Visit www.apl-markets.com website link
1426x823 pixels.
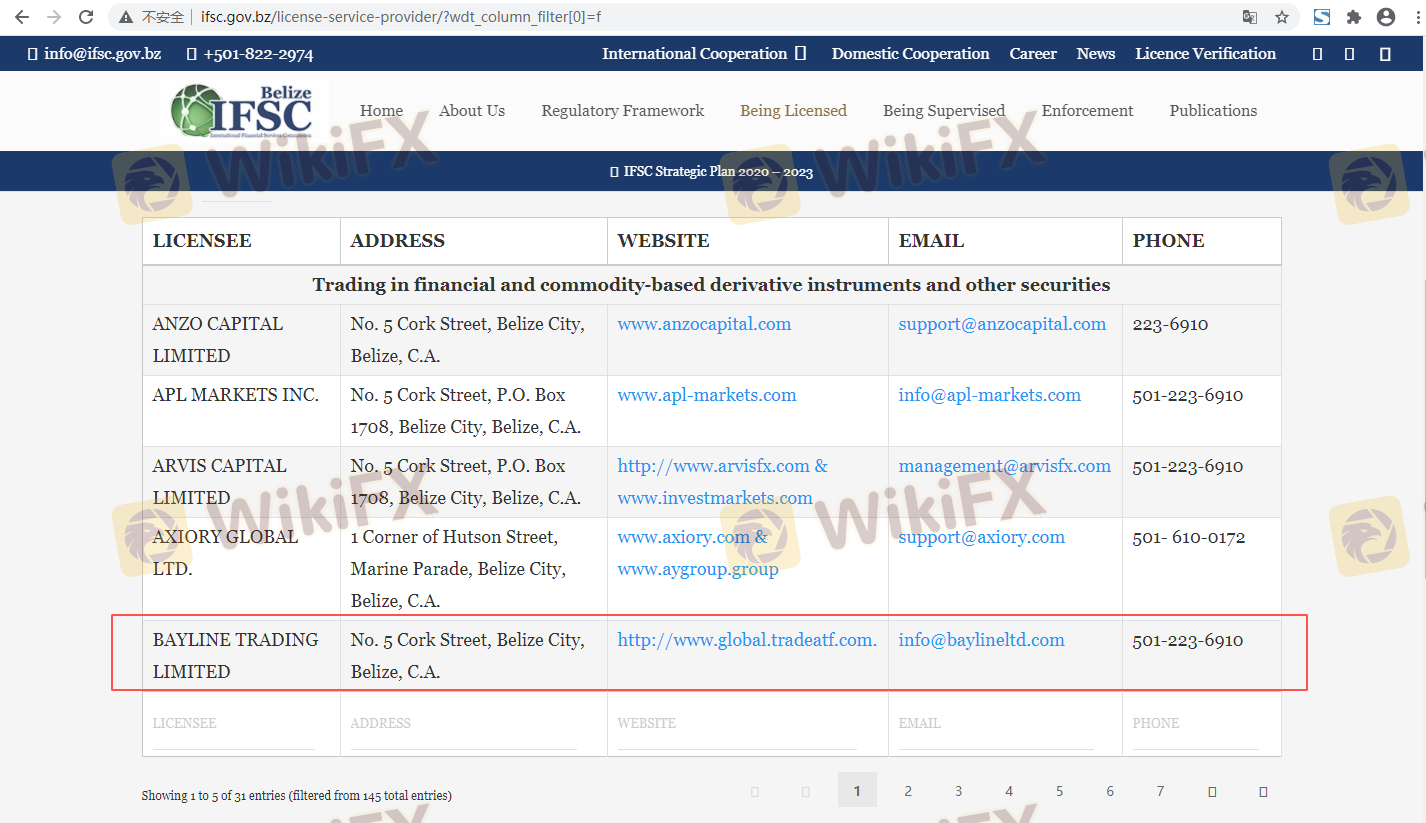(x=707, y=395)
